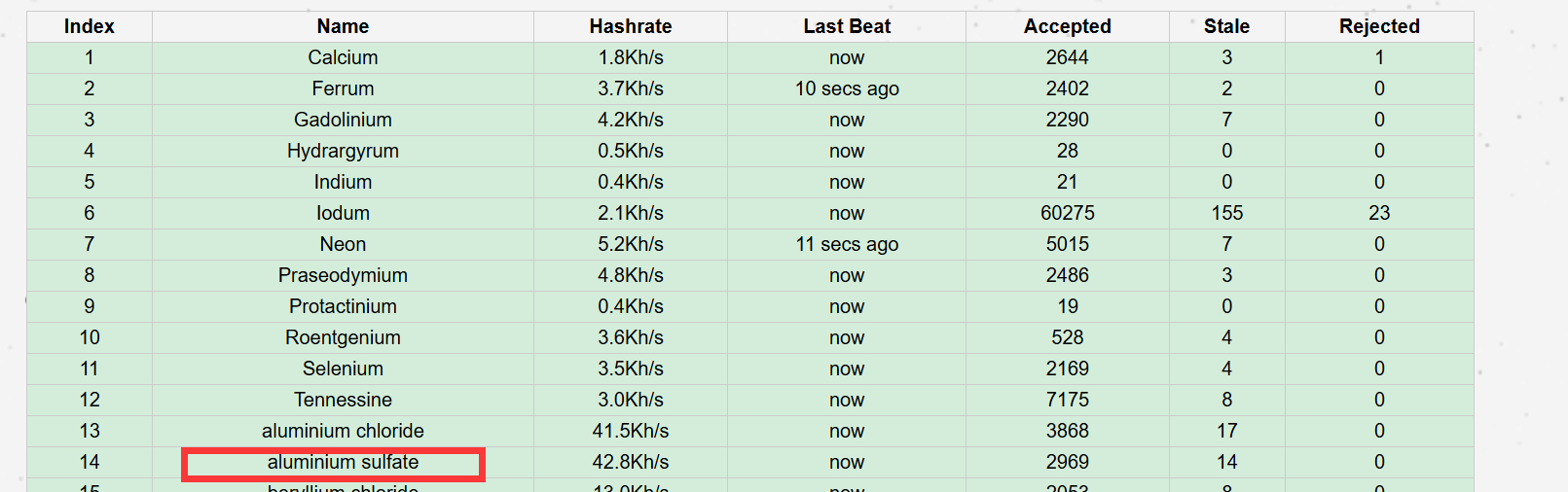Click the Gadolinium name cell
Viewport: 1568px width, 492px height.
pos(343,120)
